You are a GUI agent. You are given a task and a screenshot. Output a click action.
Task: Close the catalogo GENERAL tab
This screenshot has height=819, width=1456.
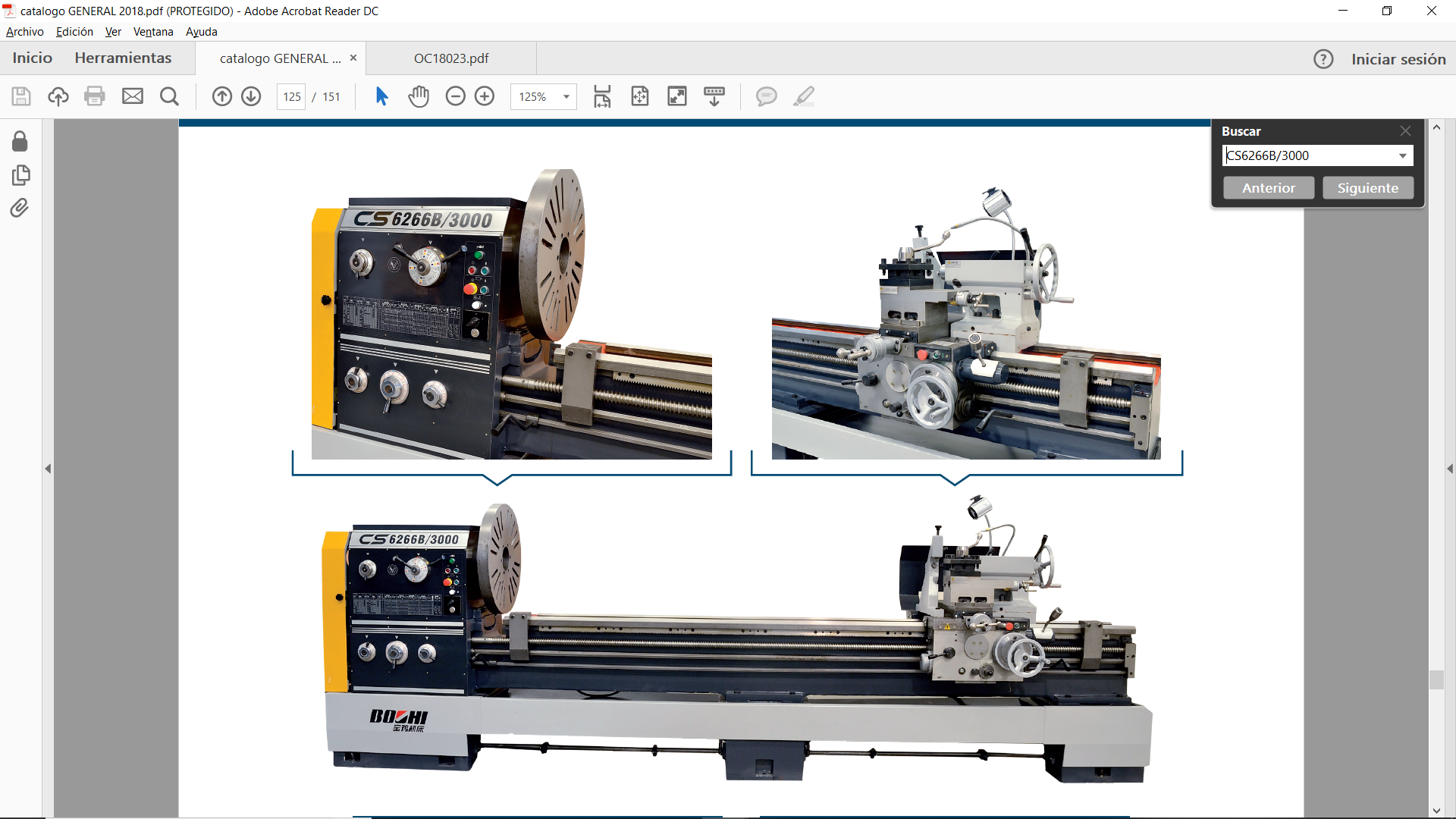point(353,58)
